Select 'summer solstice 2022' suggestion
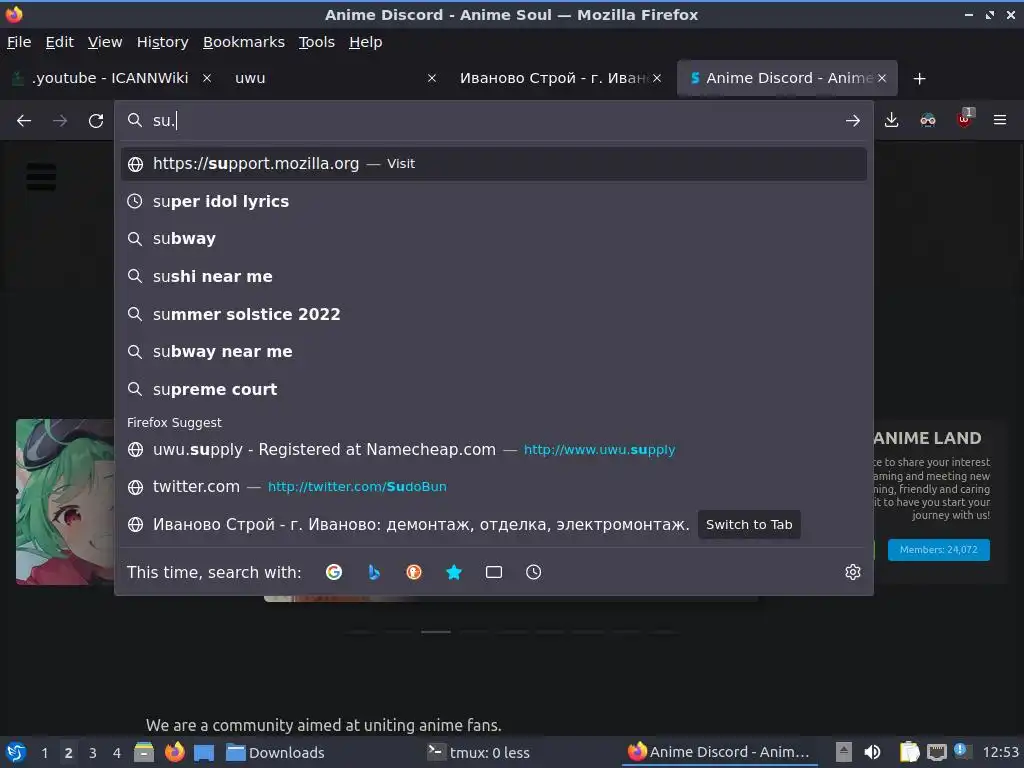The image size is (1024, 768). click(494, 314)
